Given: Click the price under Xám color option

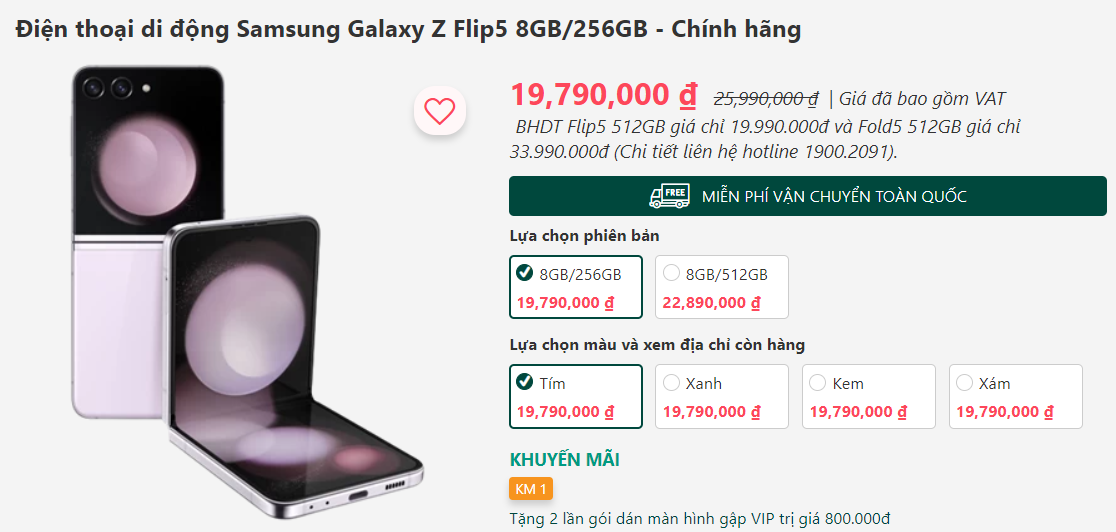Looking at the screenshot, I should (1005, 412).
